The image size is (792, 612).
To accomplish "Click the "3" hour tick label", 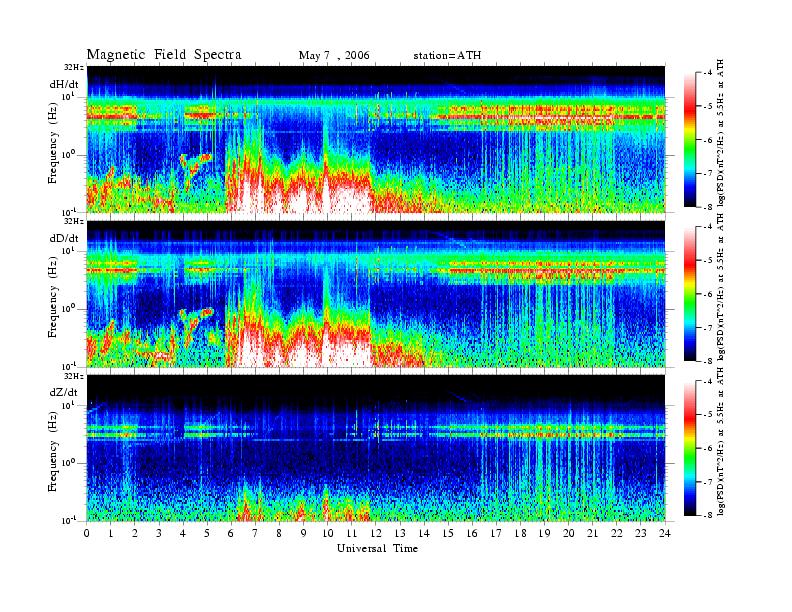I will point(159,533).
